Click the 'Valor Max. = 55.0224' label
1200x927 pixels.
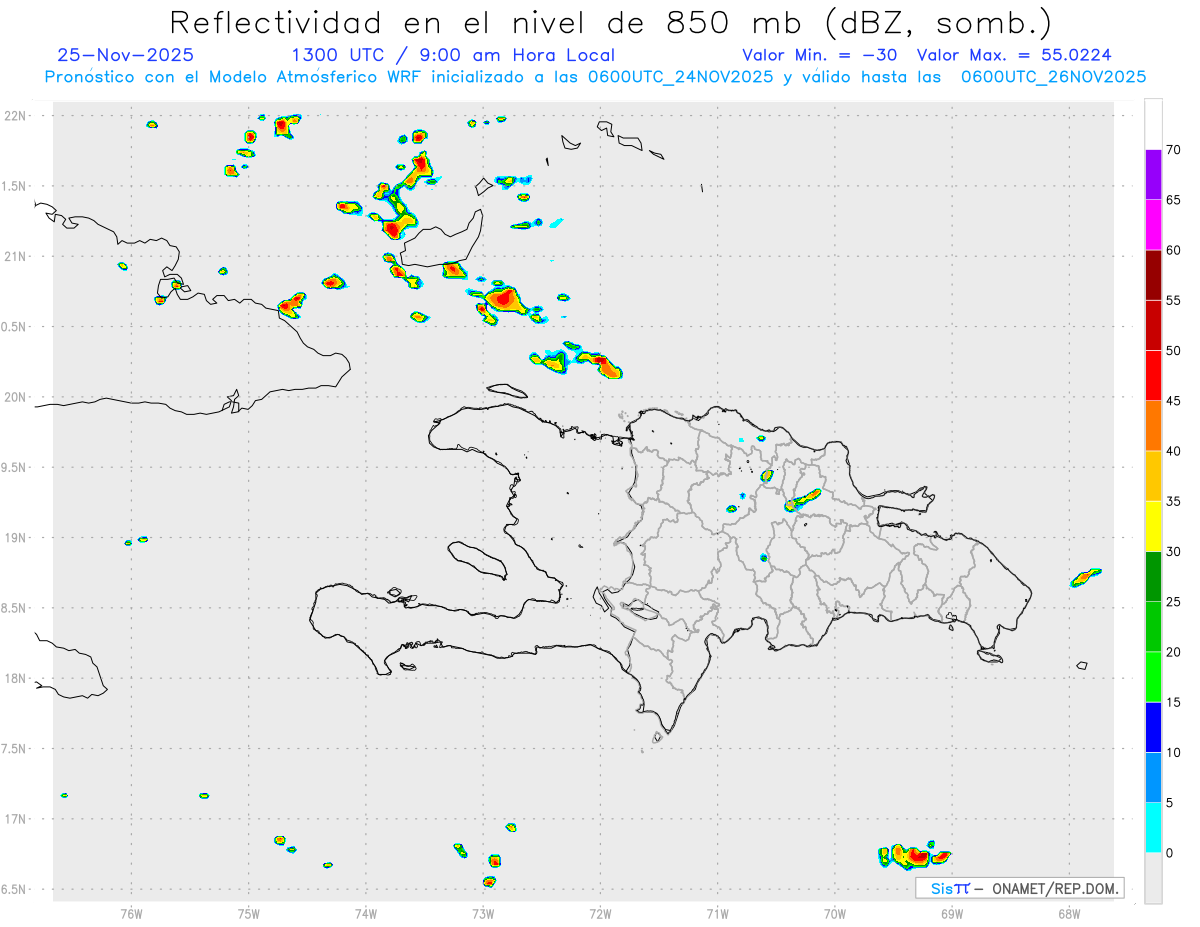[1014, 55]
